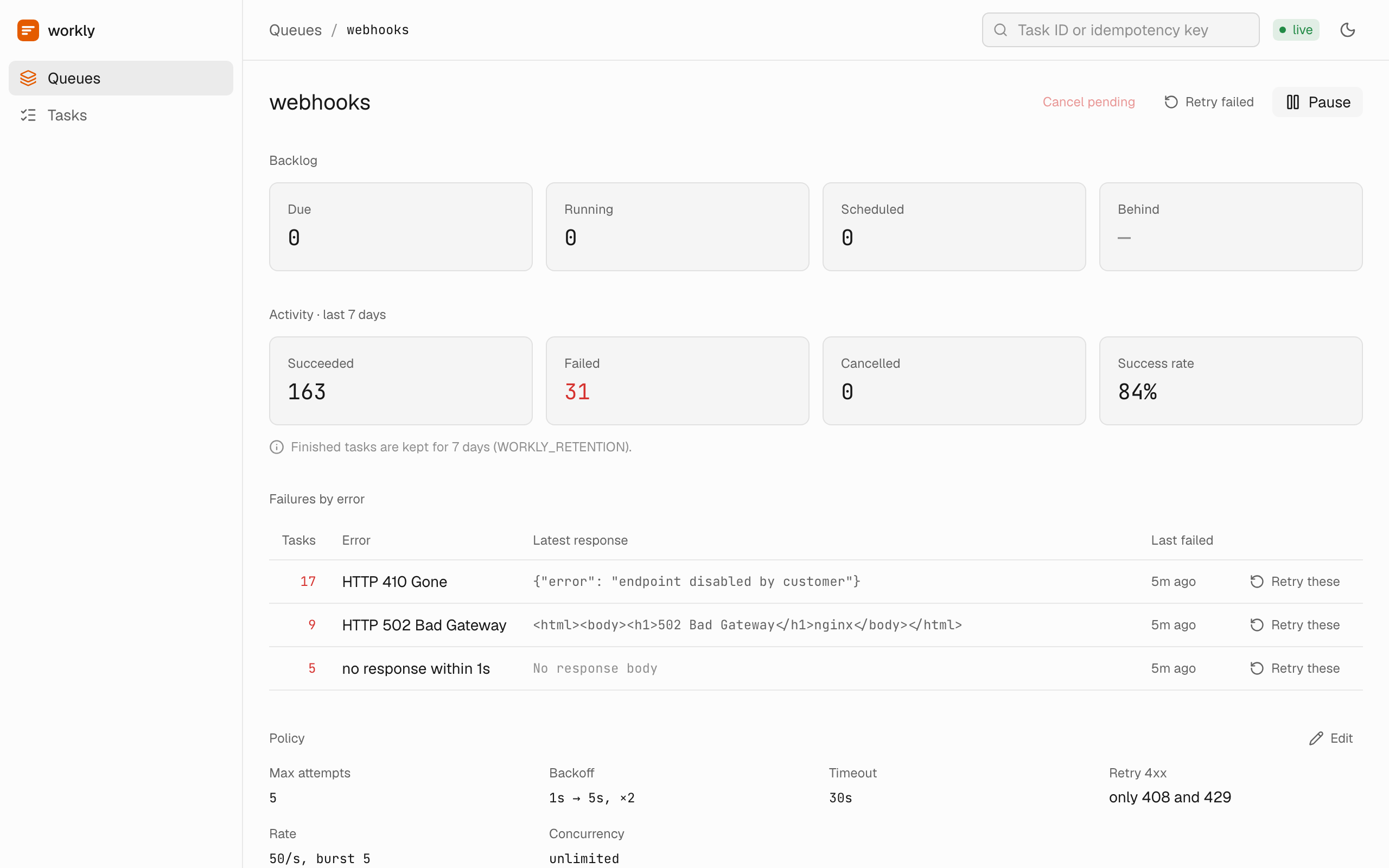This screenshot has width=1389, height=868.
Task: Click the workly logo icon
Action: [x=28, y=30]
